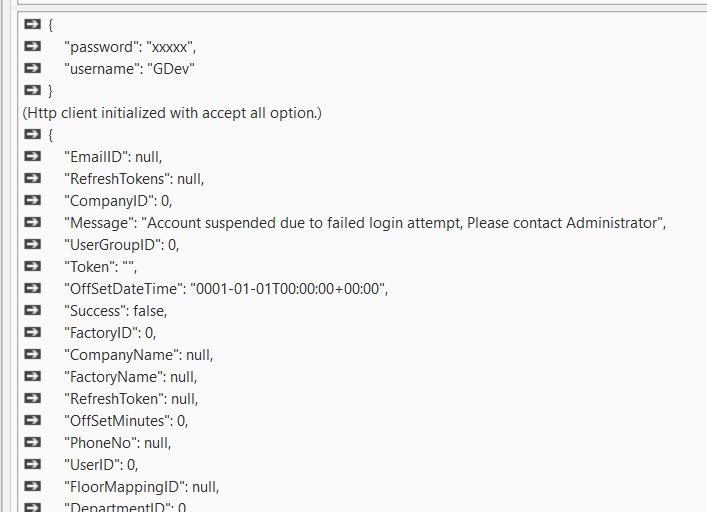Click the arrow icon beside UserGroupID
707x512 pixels.
[32, 244]
